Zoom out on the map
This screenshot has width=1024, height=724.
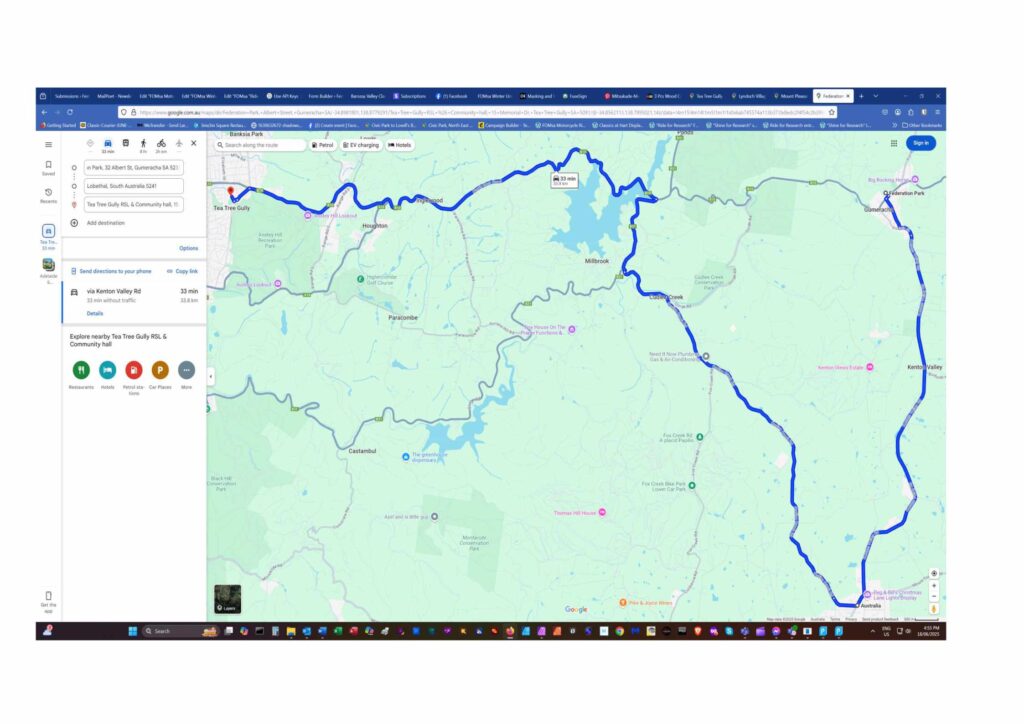(x=934, y=596)
